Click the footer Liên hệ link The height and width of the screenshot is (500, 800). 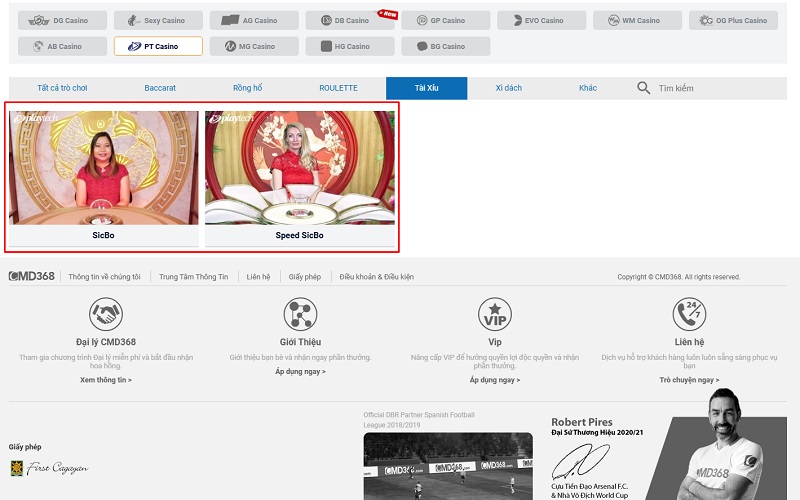point(258,277)
